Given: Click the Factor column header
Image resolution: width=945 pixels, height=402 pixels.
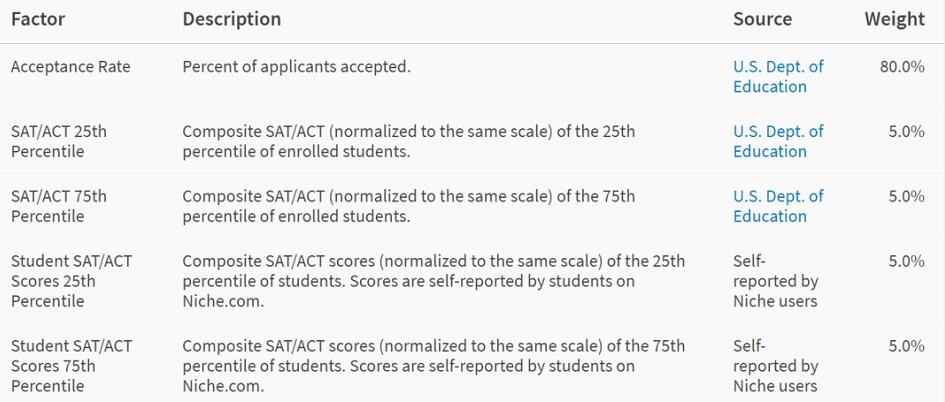Looking at the screenshot, I should [x=38, y=19].
